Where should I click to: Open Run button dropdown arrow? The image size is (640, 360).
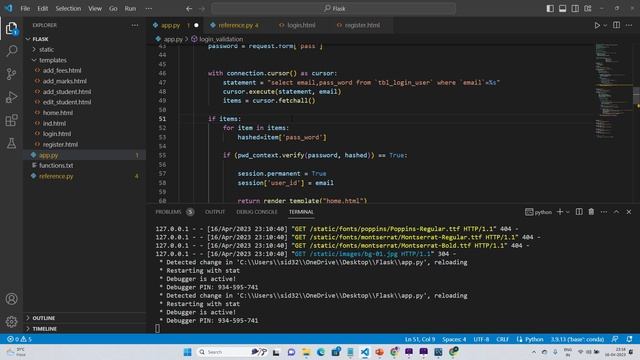tap(605, 25)
